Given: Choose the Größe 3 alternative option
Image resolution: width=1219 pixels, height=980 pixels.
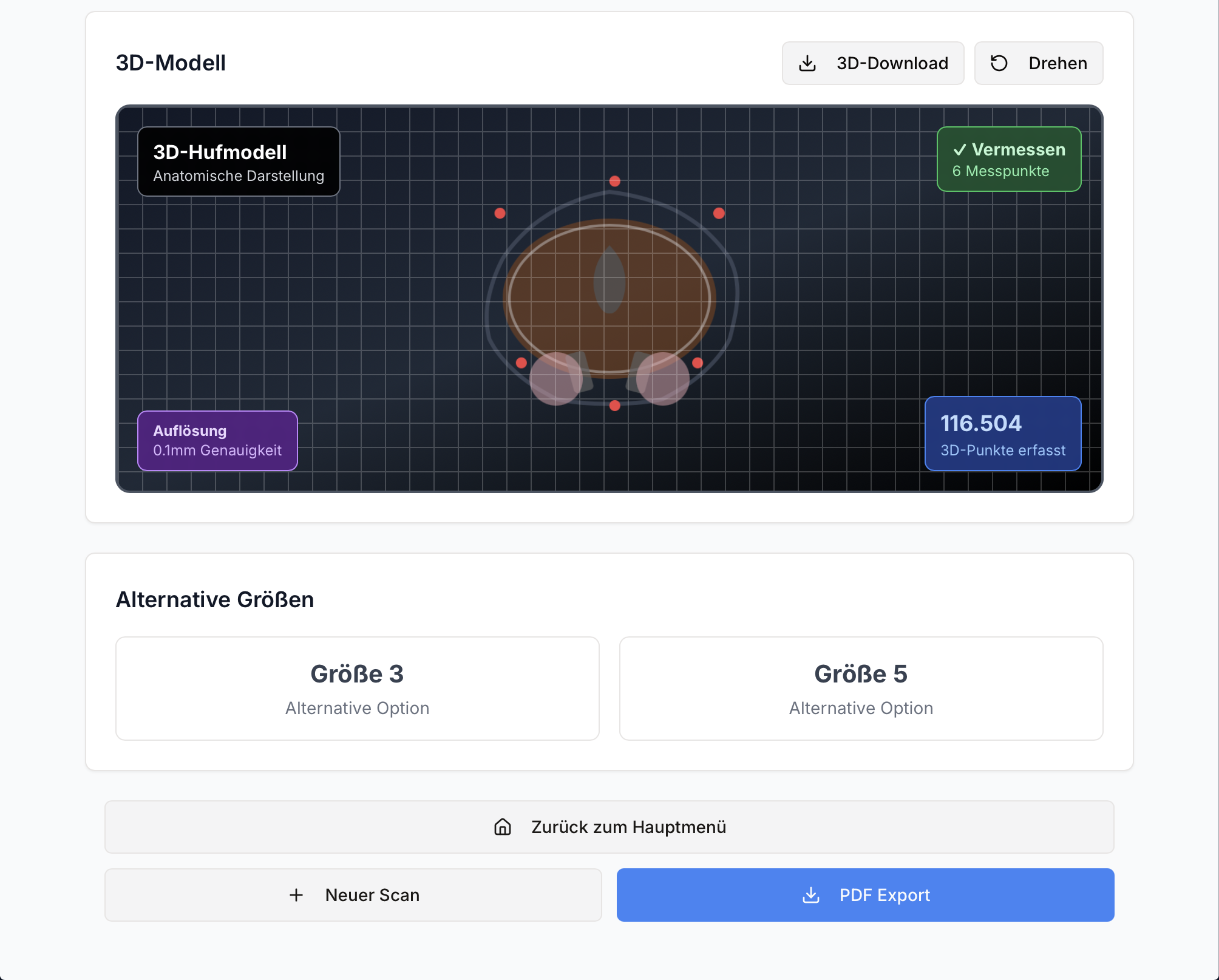Looking at the screenshot, I should pyautogui.click(x=357, y=689).
